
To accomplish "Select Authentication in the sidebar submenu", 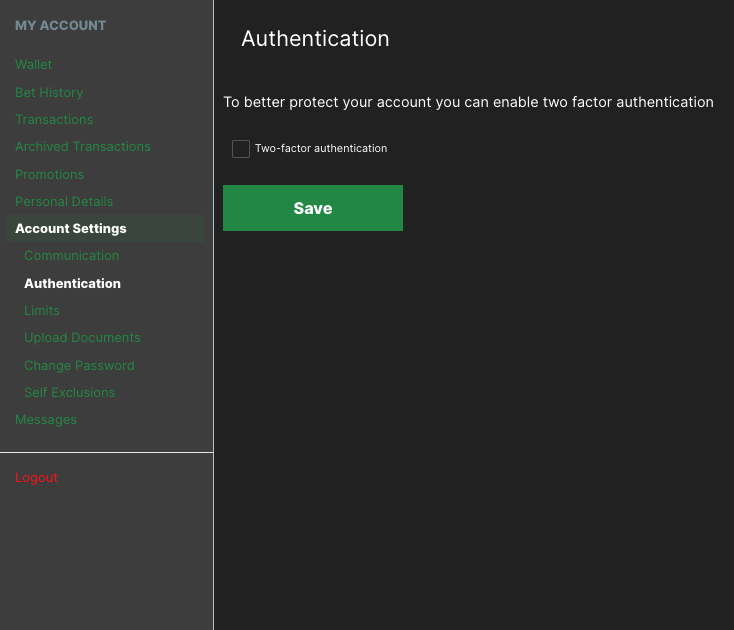I will [73, 284].
